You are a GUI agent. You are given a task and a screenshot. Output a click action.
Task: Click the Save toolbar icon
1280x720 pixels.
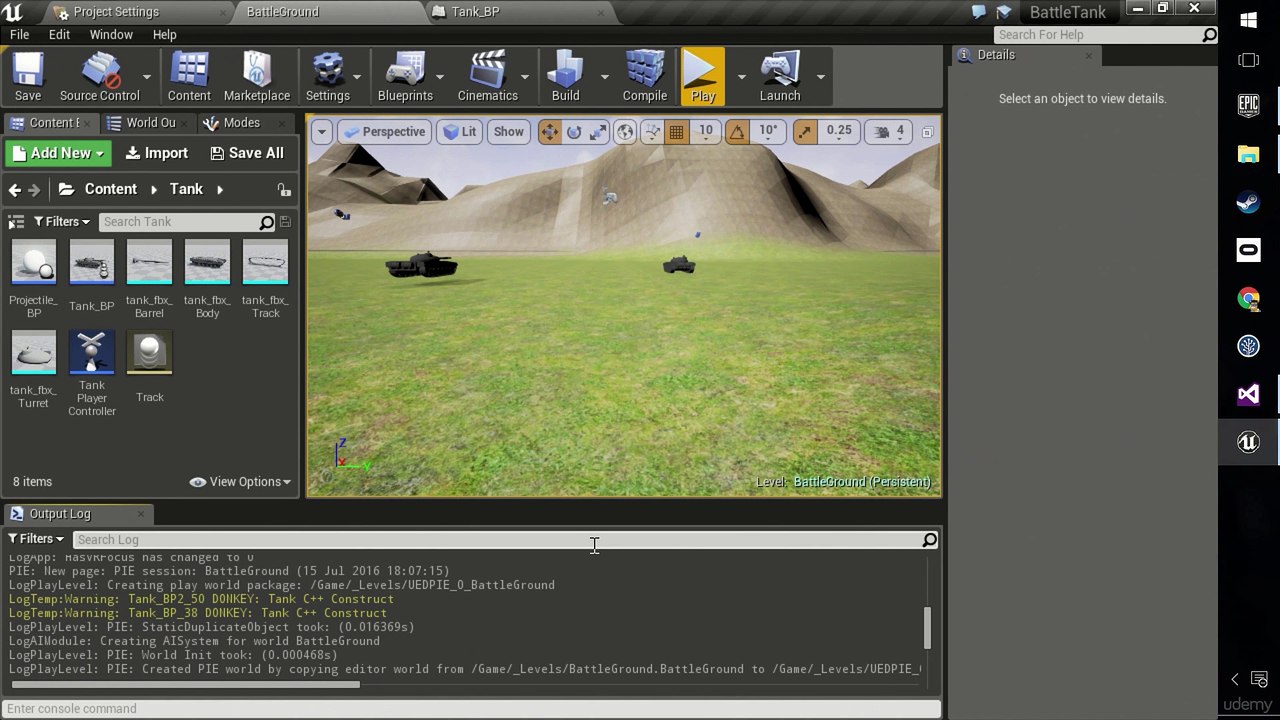tap(28, 77)
